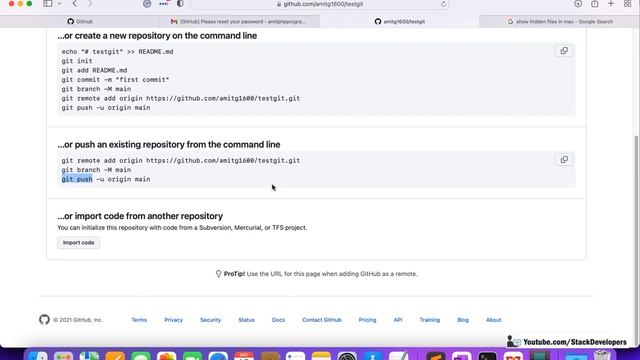The image size is (640, 360).
Task: Open the Share menu icon
Action: pyautogui.click(x=595, y=4)
